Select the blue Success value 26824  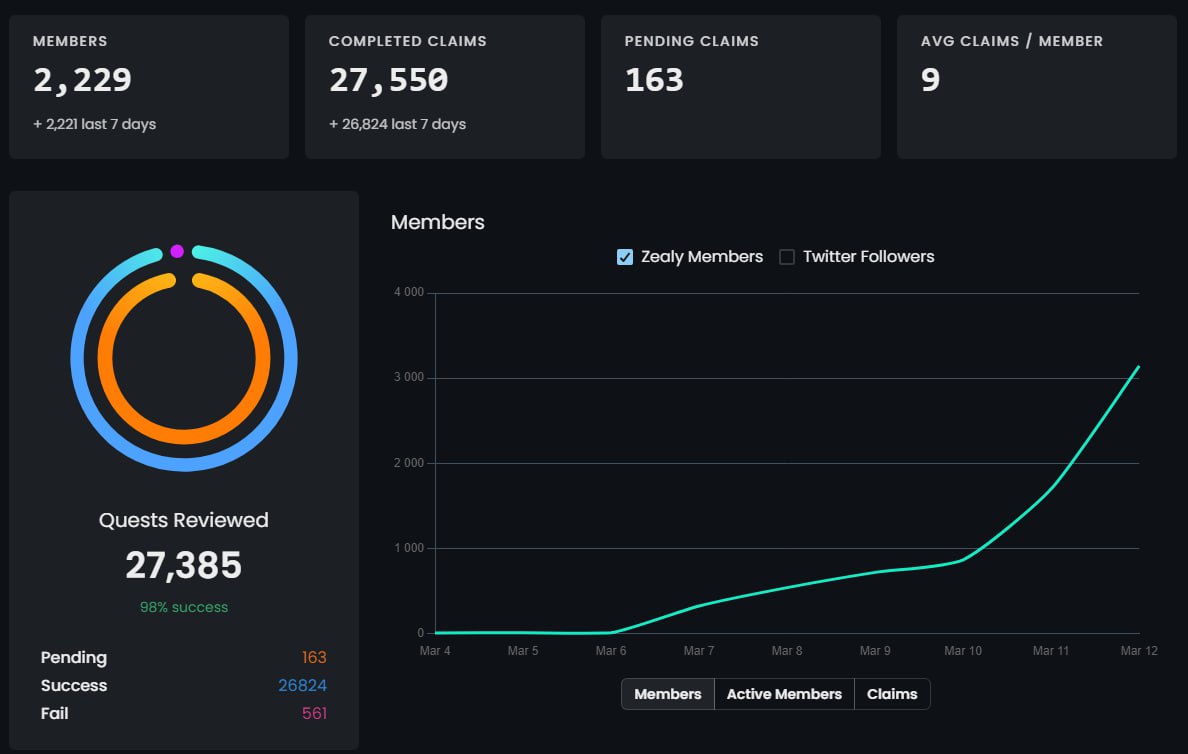point(302,685)
